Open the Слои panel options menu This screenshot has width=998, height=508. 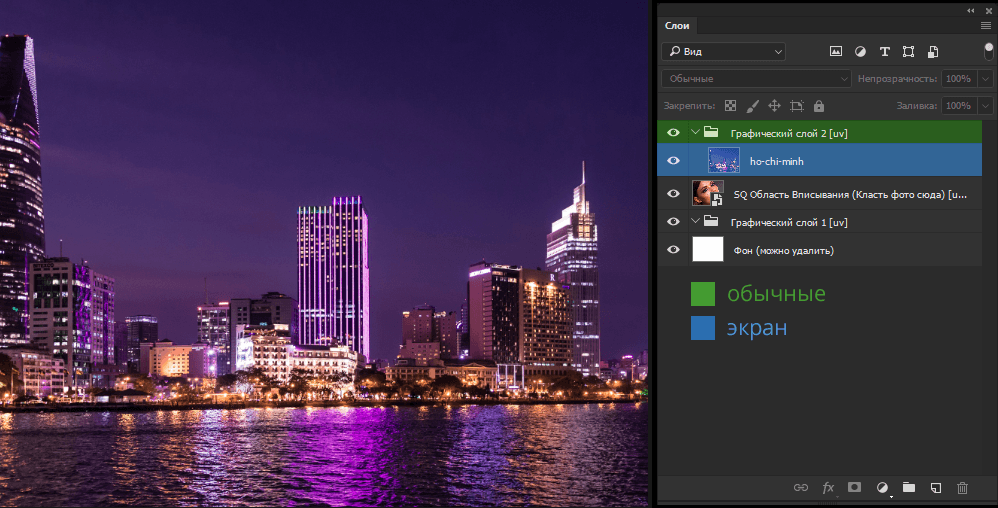pyautogui.click(x=985, y=26)
